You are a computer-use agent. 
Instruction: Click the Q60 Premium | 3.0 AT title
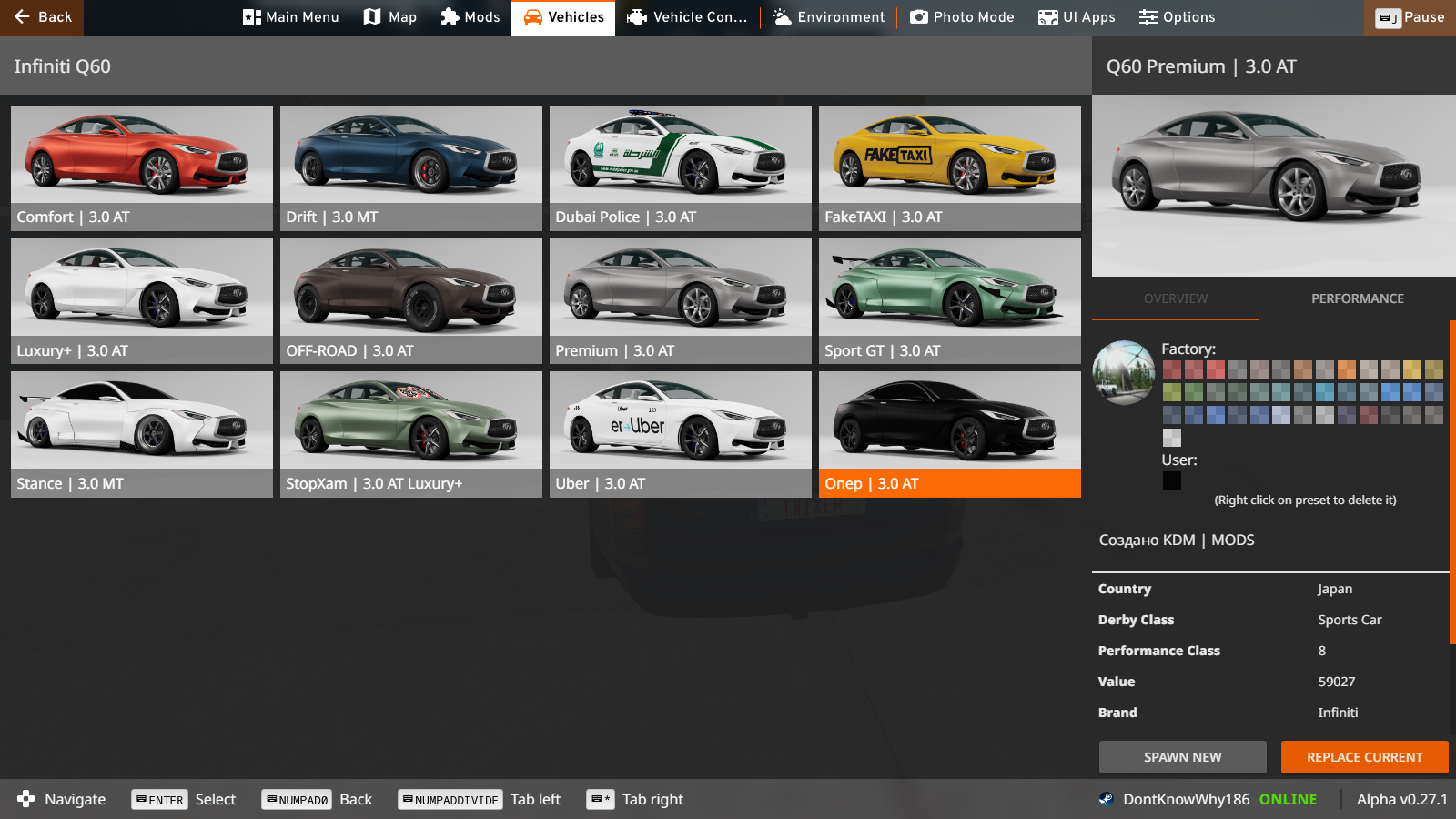(1201, 66)
